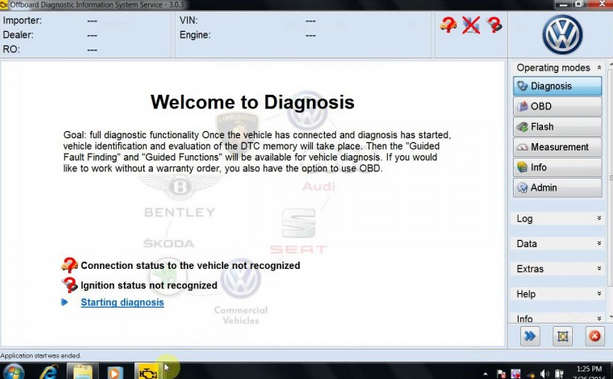Click the Importer label in header

(x=22, y=20)
